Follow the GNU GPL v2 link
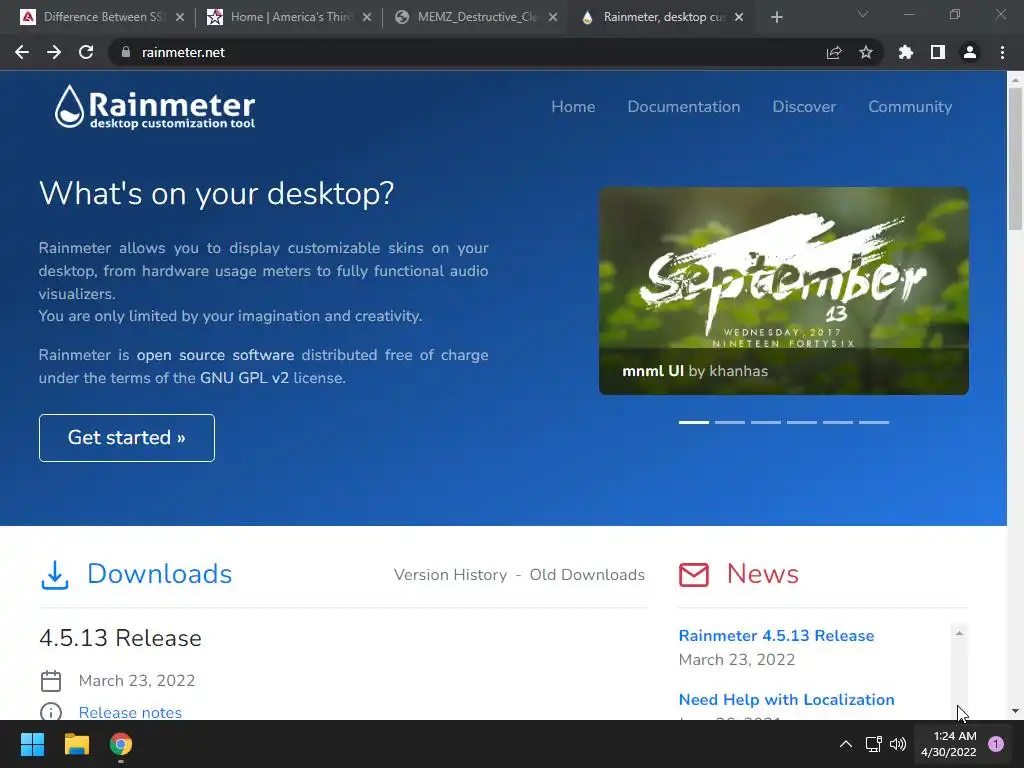Image resolution: width=1024 pixels, height=768 pixels. [244, 377]
